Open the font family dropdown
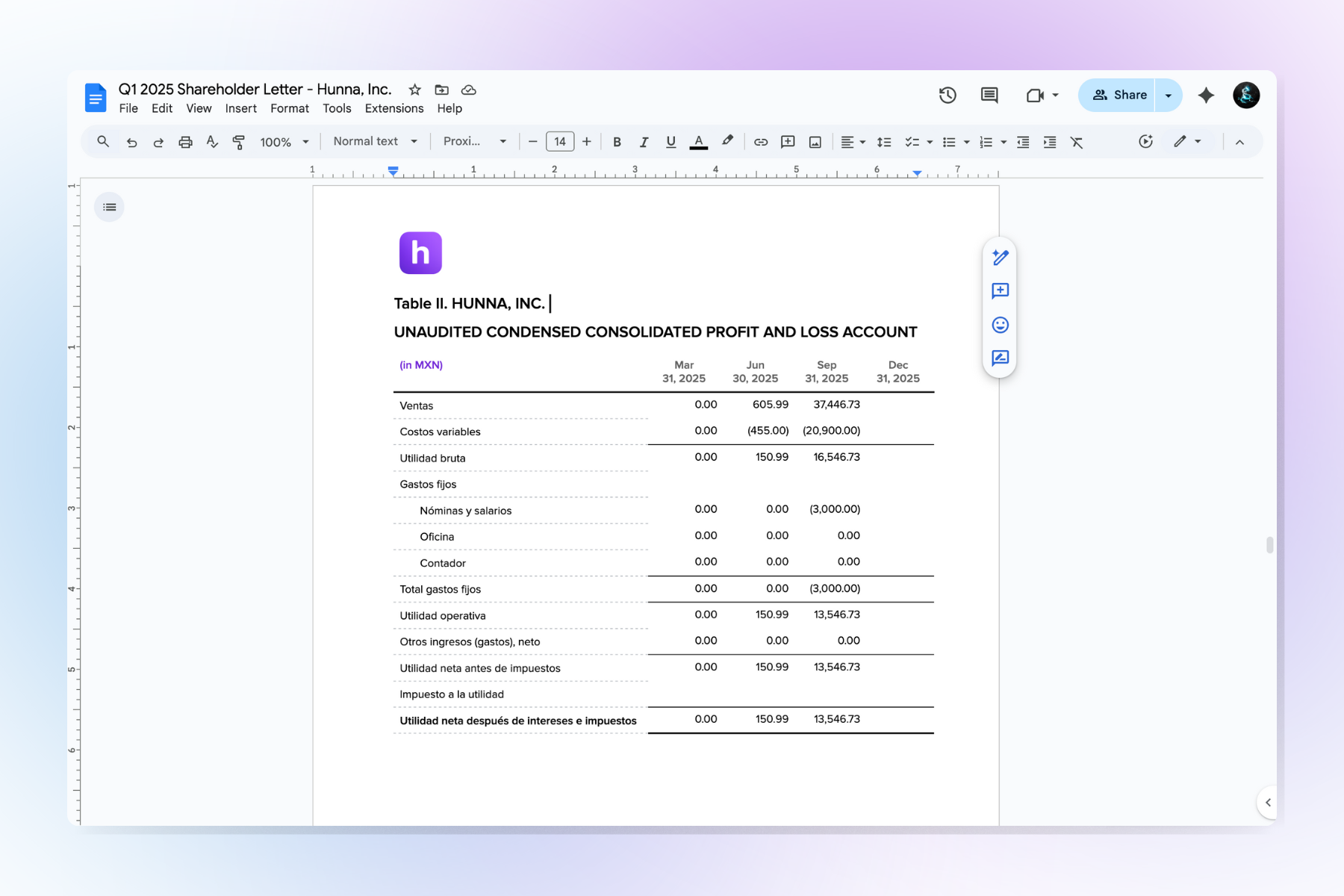The image size is (1344, 896). point(474,141)
